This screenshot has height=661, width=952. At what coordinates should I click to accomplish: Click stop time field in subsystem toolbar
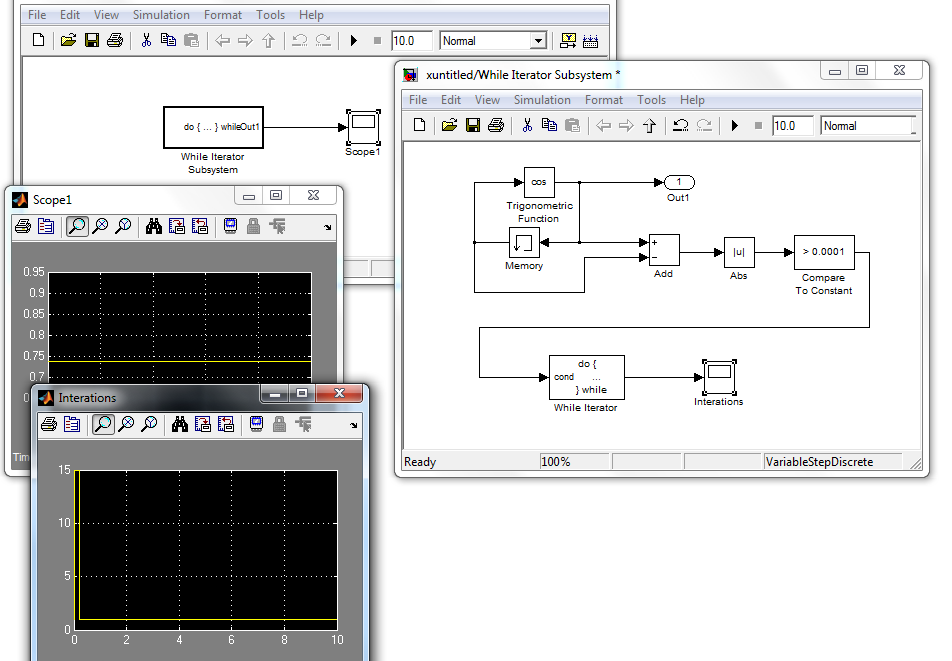click(791, 126)
